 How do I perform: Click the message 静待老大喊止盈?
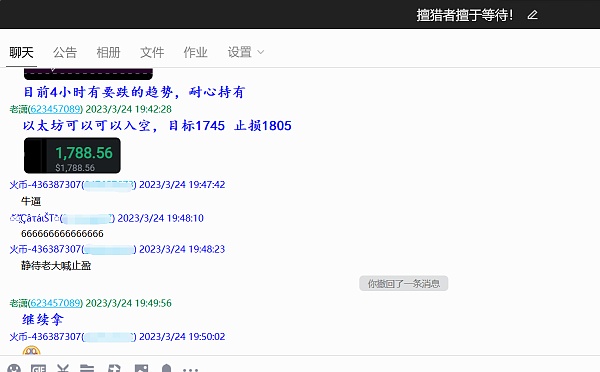click(x=56, y=266)
